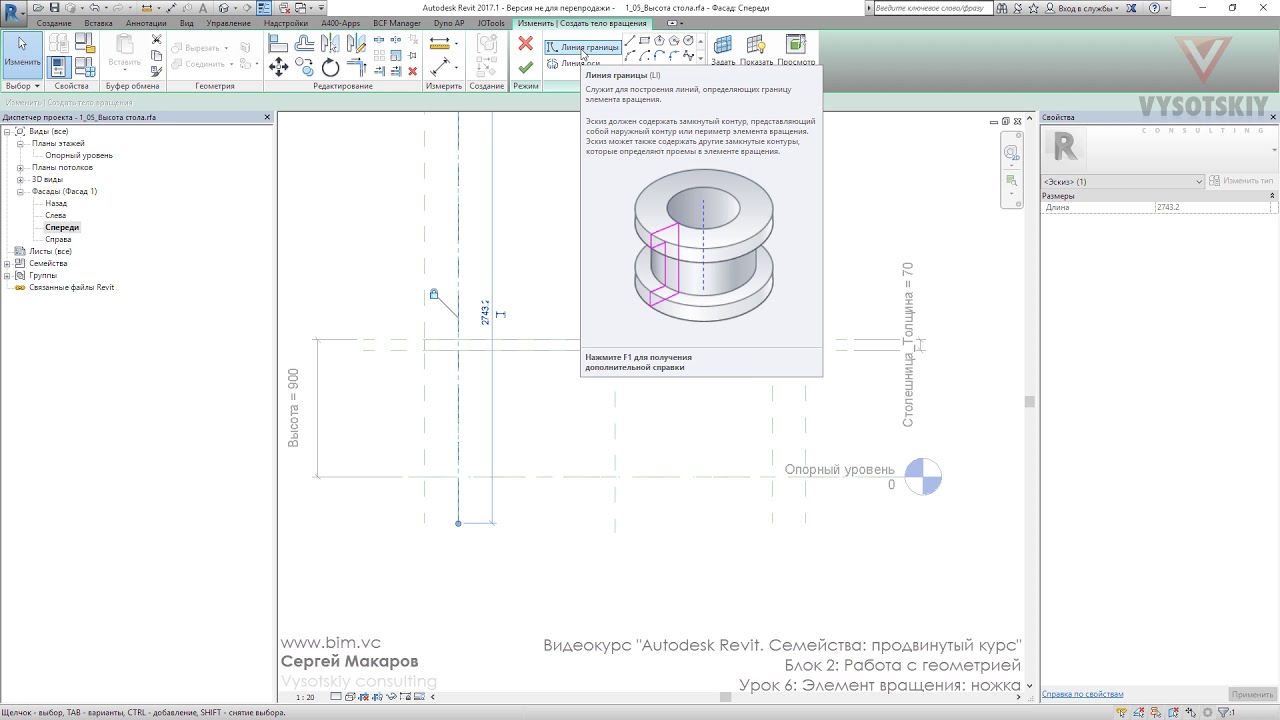Expand the Группы tree node
Image resolution: width=1280 pixels, height=720 pixels.
(7, 275)
